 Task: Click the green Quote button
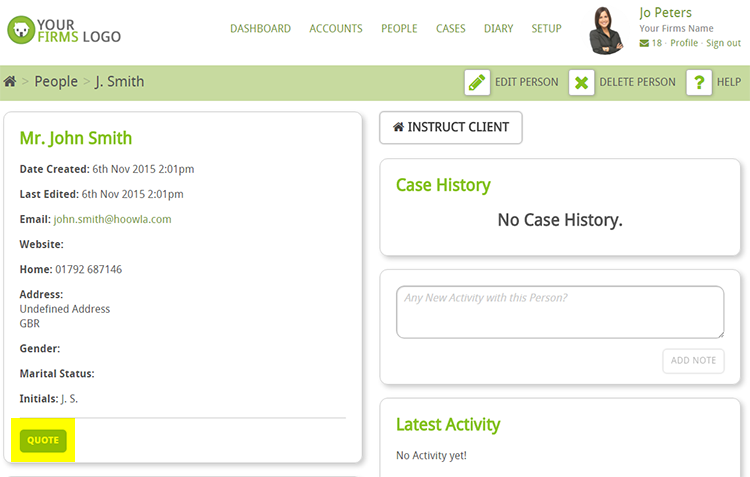pyautogui.click(x=43, y=441)
